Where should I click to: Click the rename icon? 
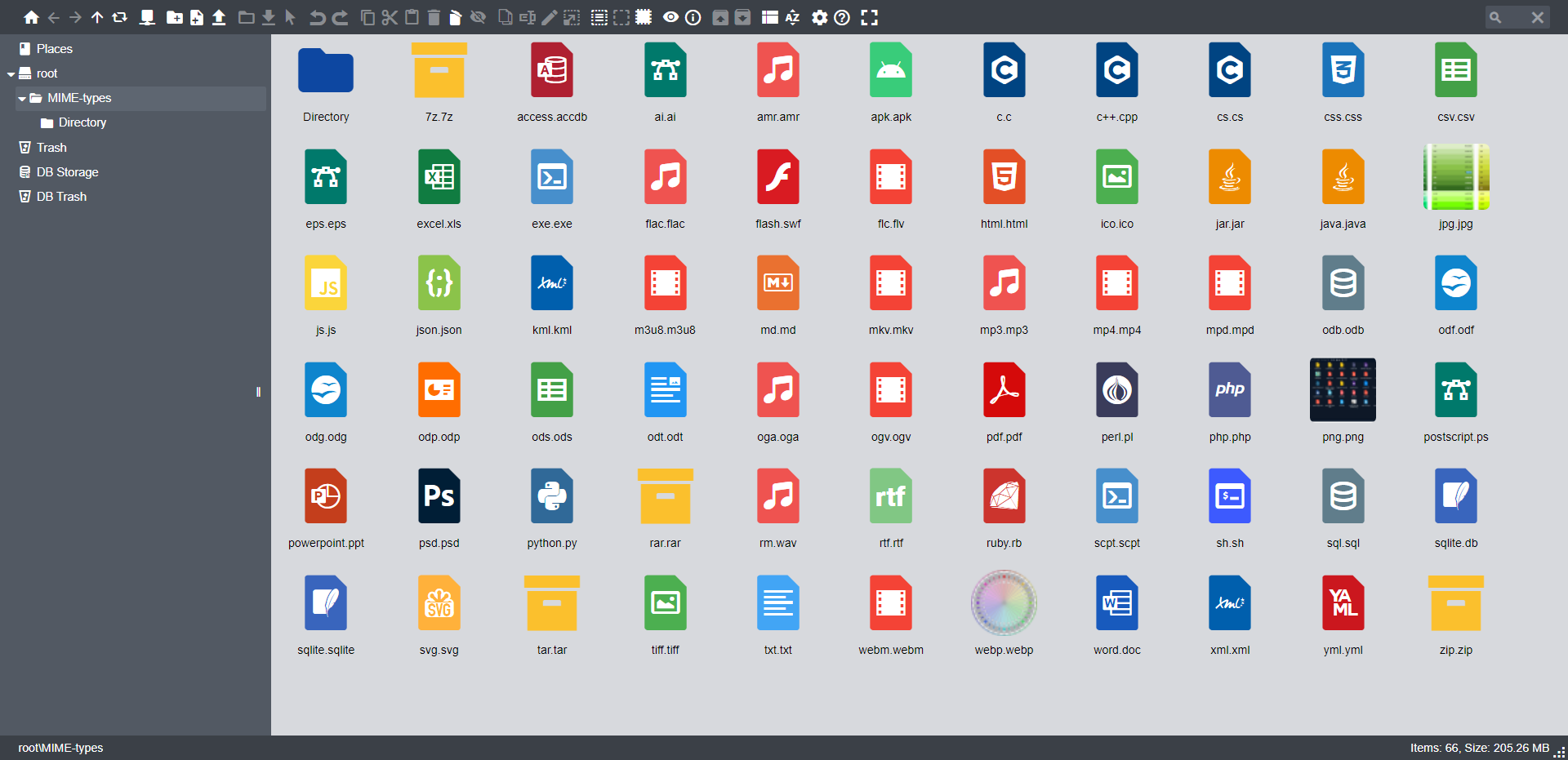528,17
